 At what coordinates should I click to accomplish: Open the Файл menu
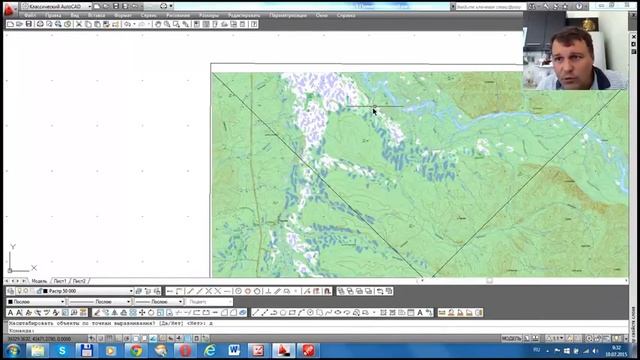(x=30, y=16)
